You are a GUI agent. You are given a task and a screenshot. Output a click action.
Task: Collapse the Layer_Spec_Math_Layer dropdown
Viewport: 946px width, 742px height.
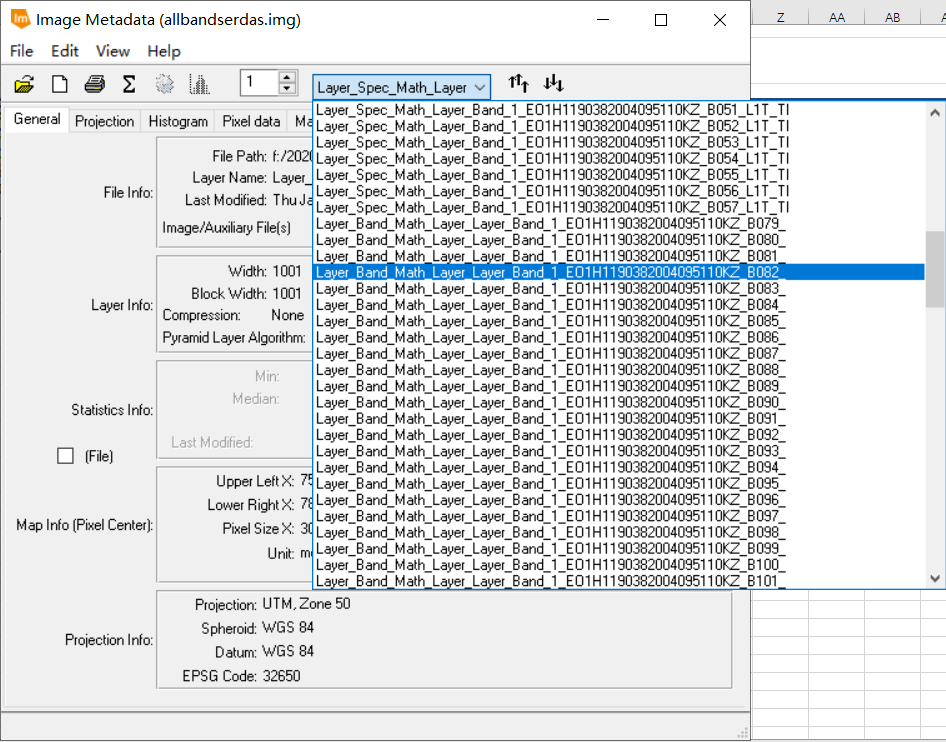click(402, 87)
